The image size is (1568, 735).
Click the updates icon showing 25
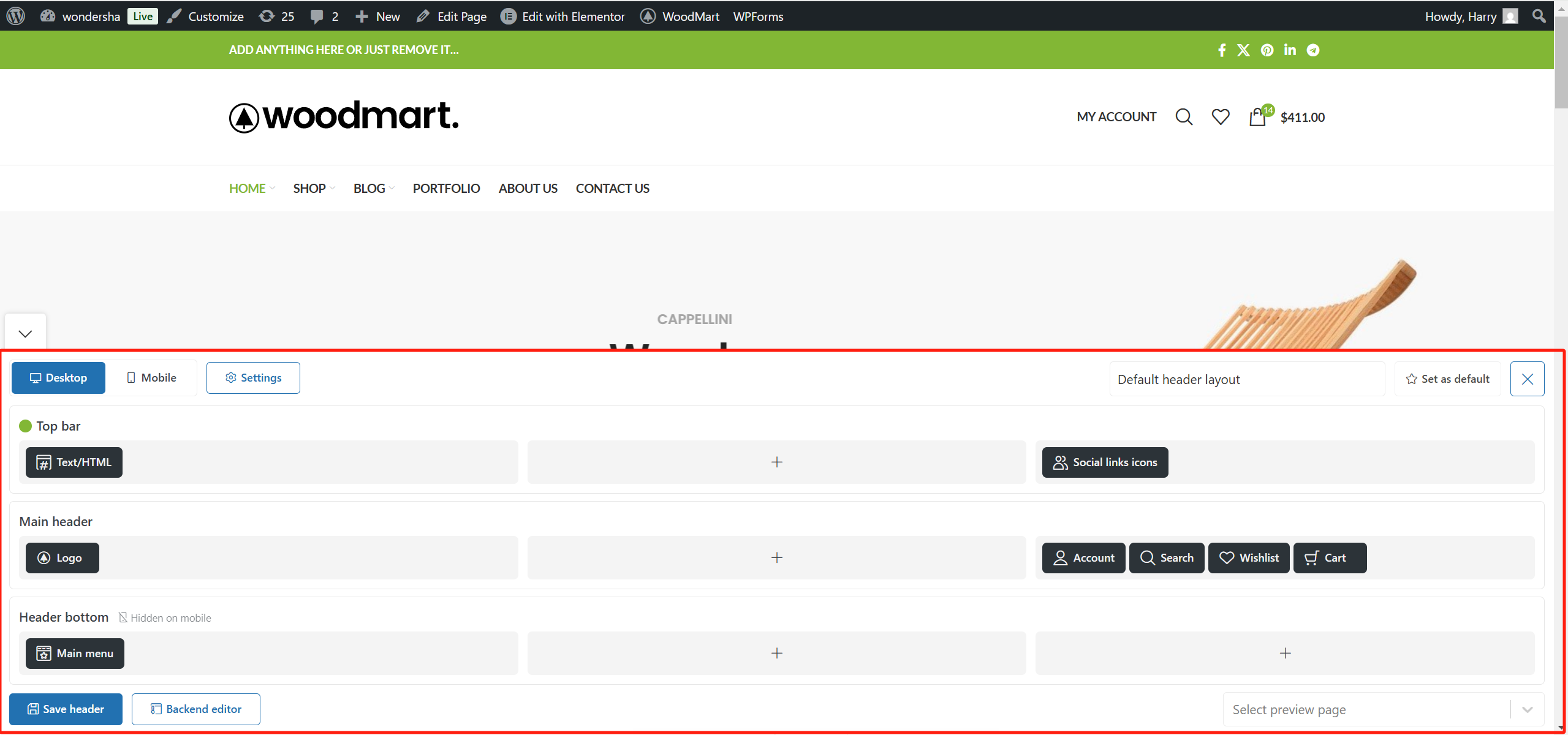[x=267, y=16]
